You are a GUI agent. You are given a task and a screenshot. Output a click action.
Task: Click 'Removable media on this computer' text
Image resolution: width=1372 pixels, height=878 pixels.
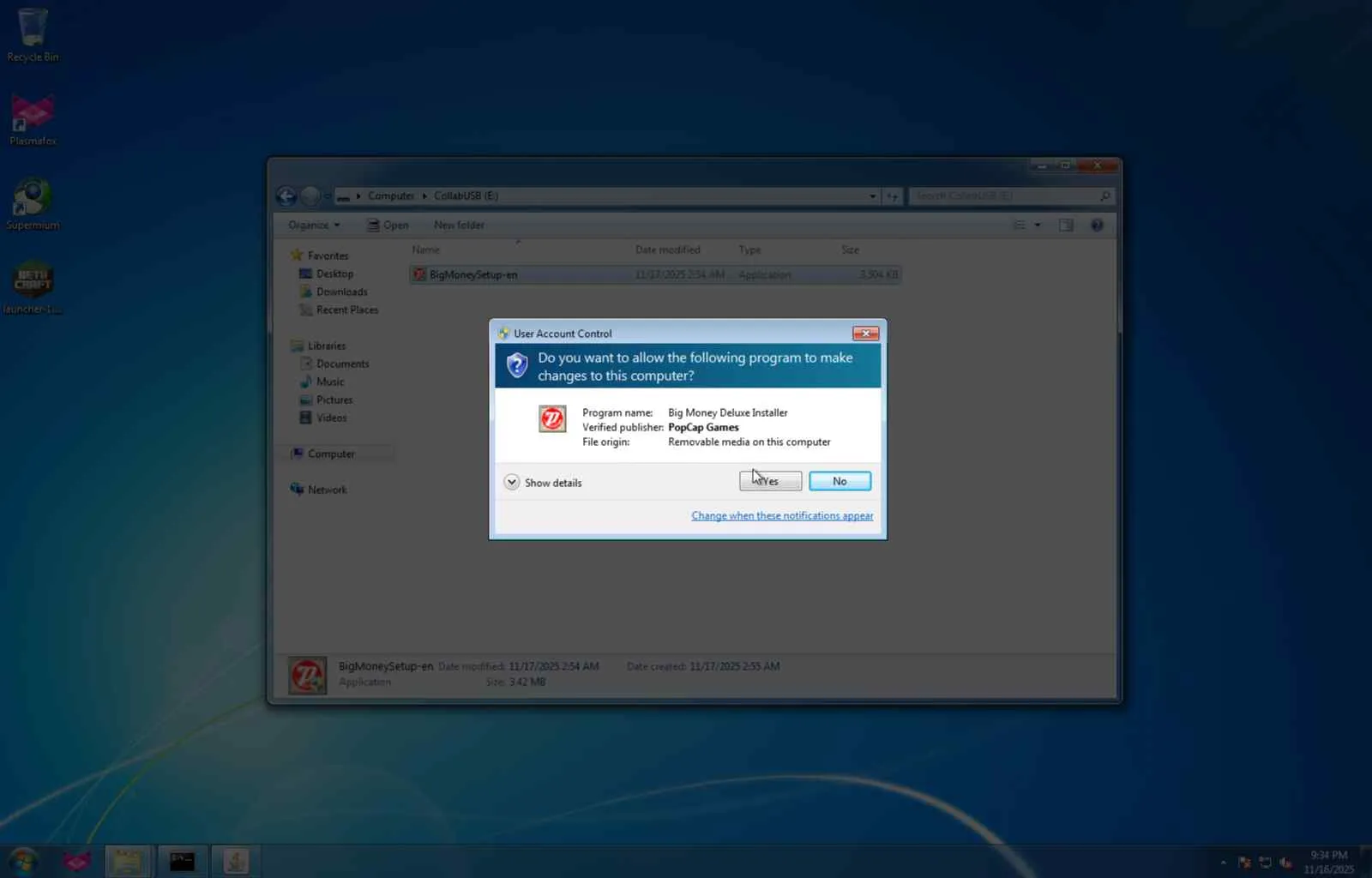tap(749, 442)
